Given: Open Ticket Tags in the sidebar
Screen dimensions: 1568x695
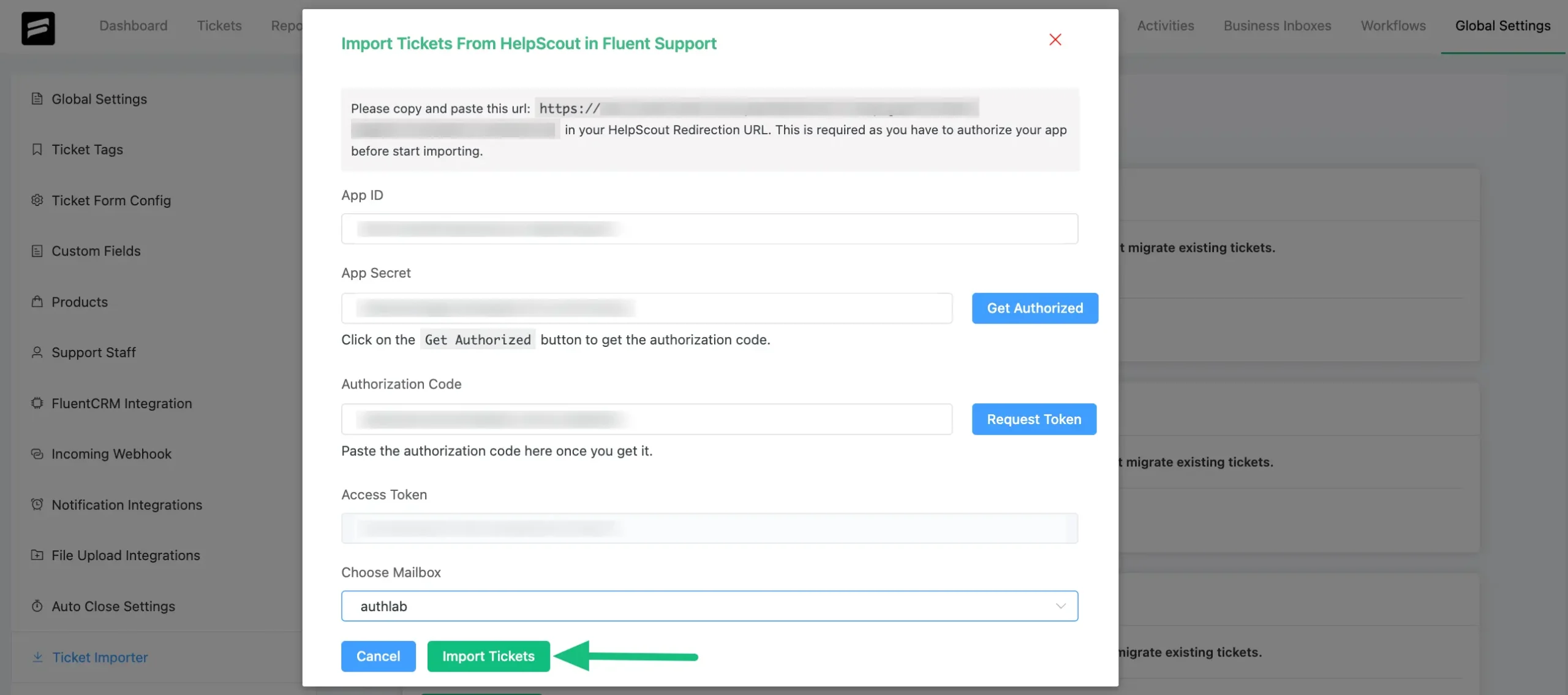Looking at the screenshot, I should (87, 150).
